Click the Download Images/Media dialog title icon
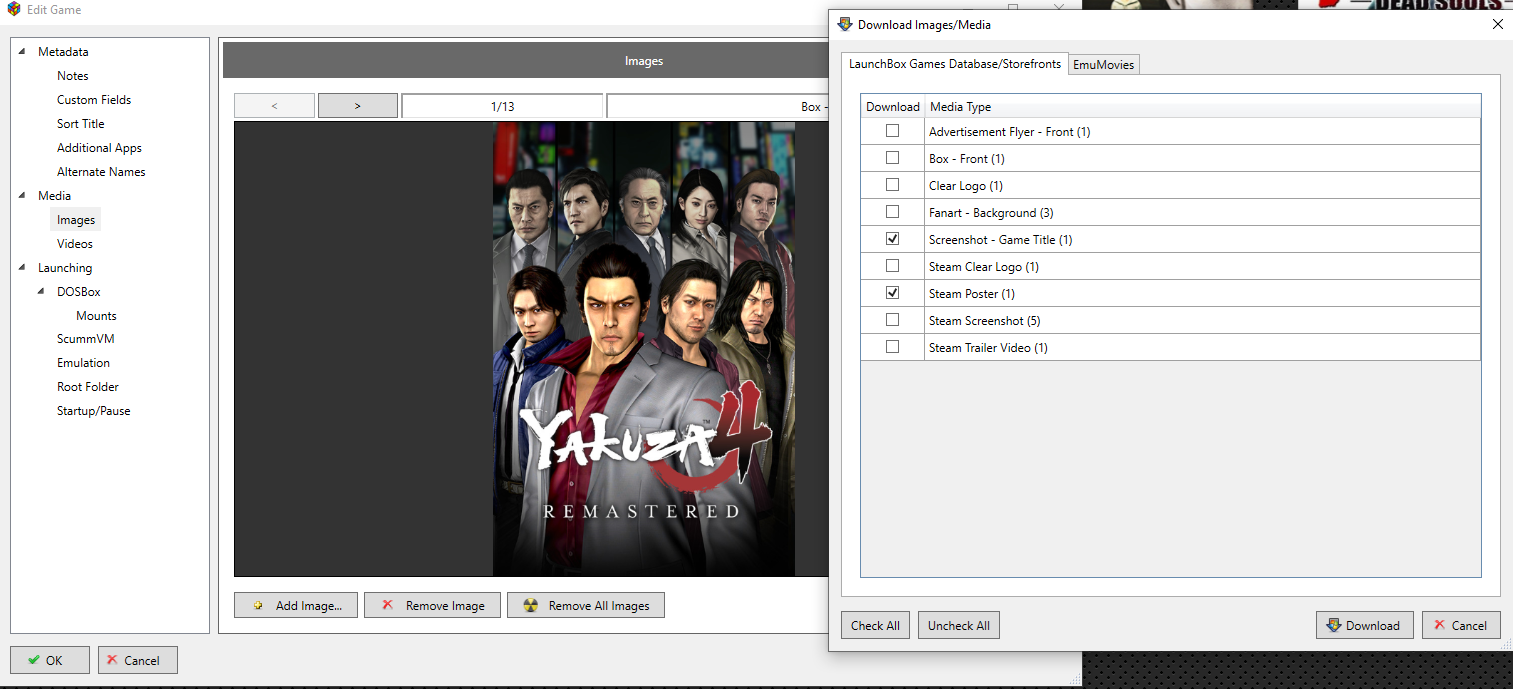 pyautogui.click(x=845, y=24)
